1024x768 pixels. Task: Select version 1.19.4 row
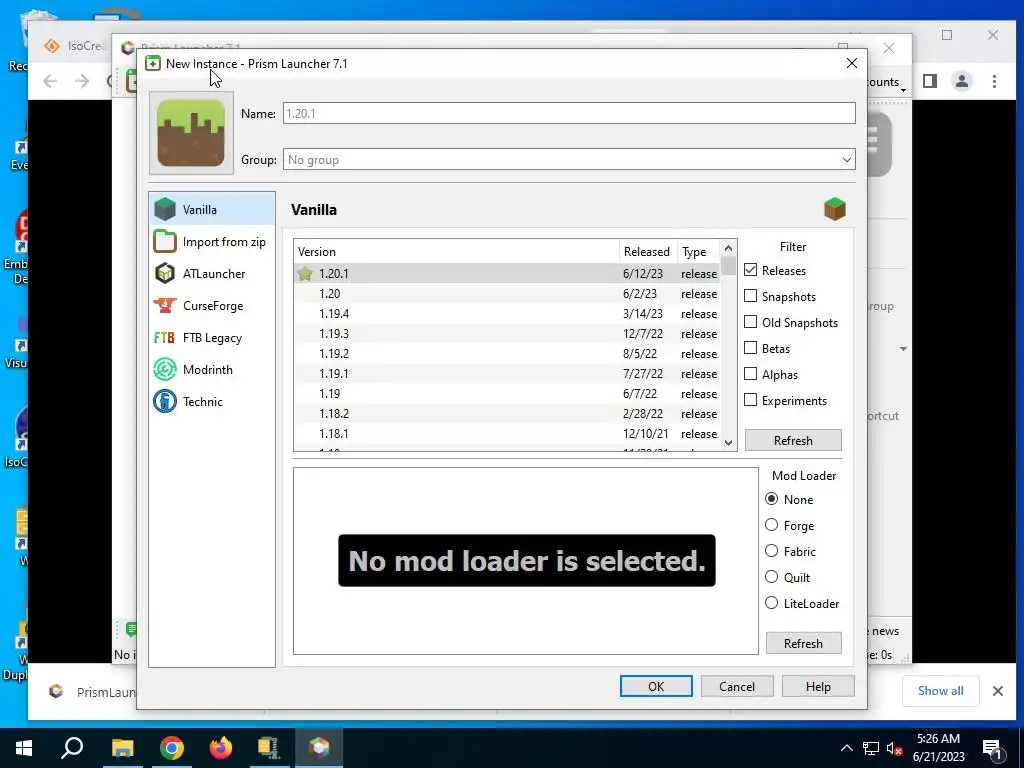507,314
